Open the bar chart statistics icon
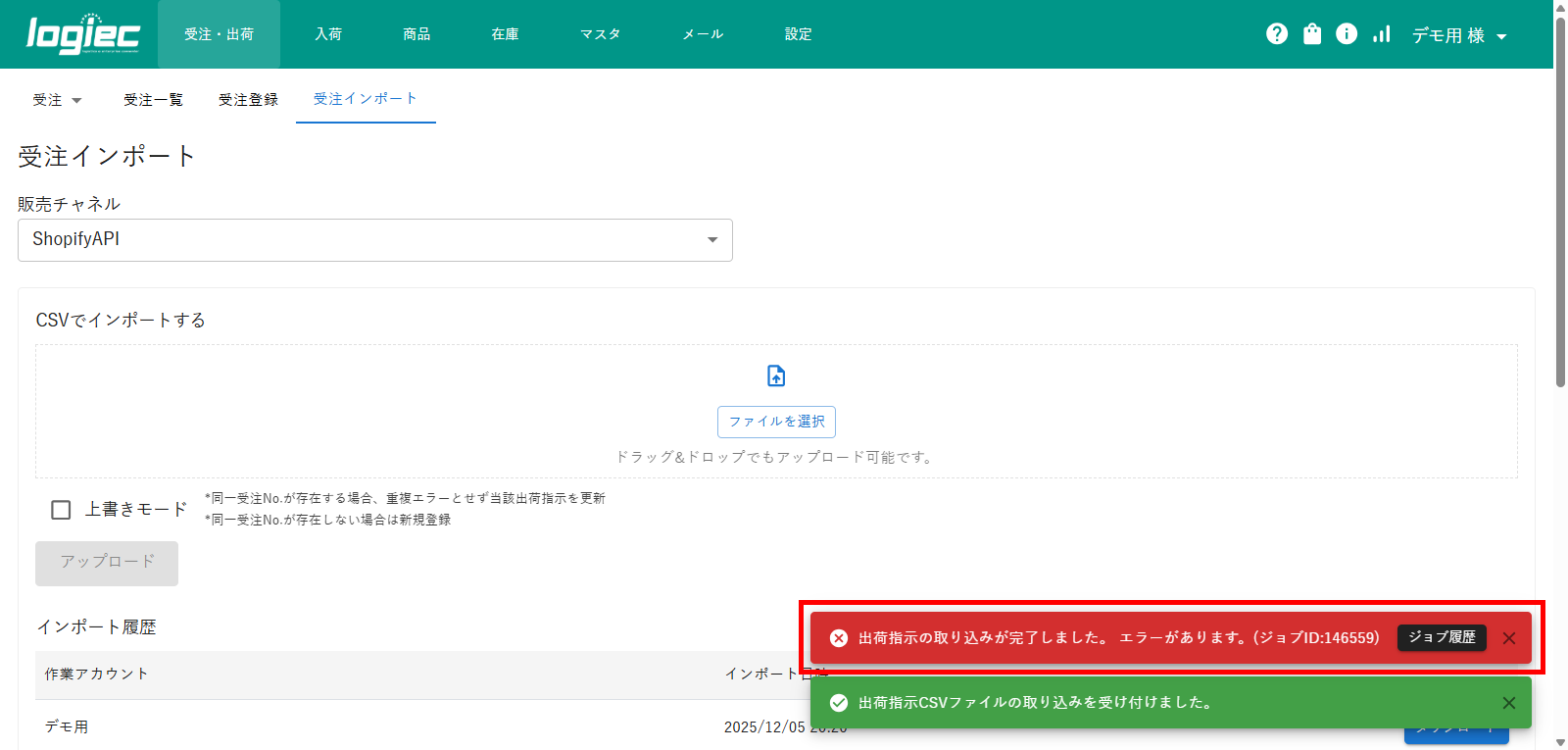The image size is (1568, 750). tap(1382, 34)
